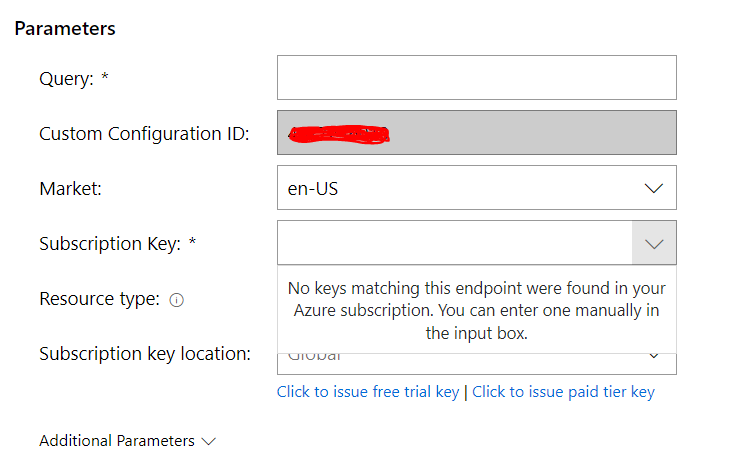Image resolution: width=736 pixels, height=468 pixels.
Task: Open the Market dropdown chevron arrow
Action: [653, 189]
